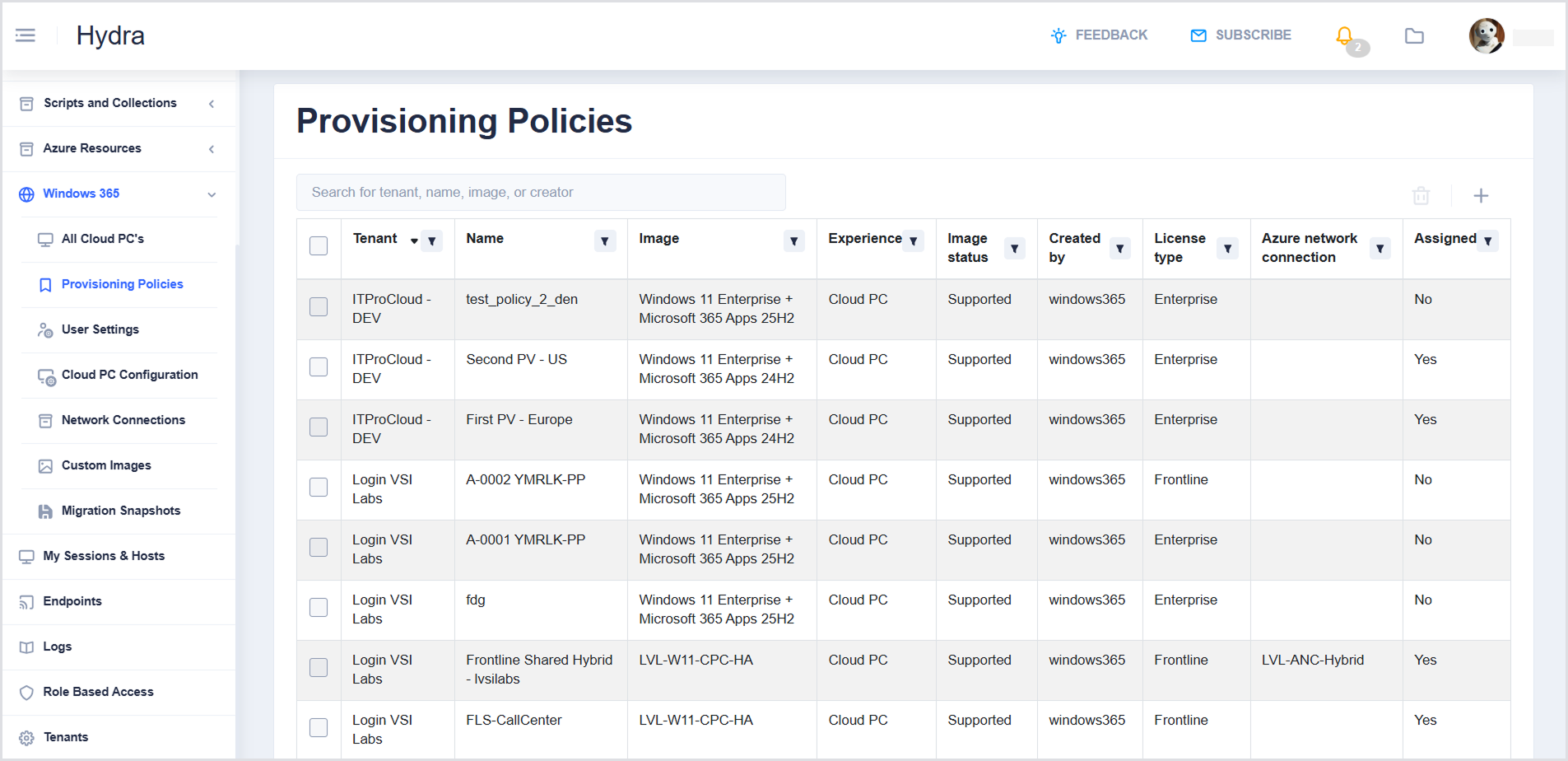Click the add policy plus icon
Screen dimensions: 1568x761
pyautogui.click(x=1481, y=196)
